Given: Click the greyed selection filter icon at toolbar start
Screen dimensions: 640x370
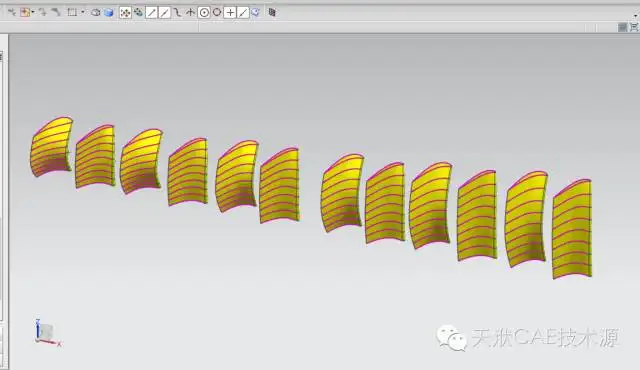Looking at the screenshot, I should [x=12, y=13].
